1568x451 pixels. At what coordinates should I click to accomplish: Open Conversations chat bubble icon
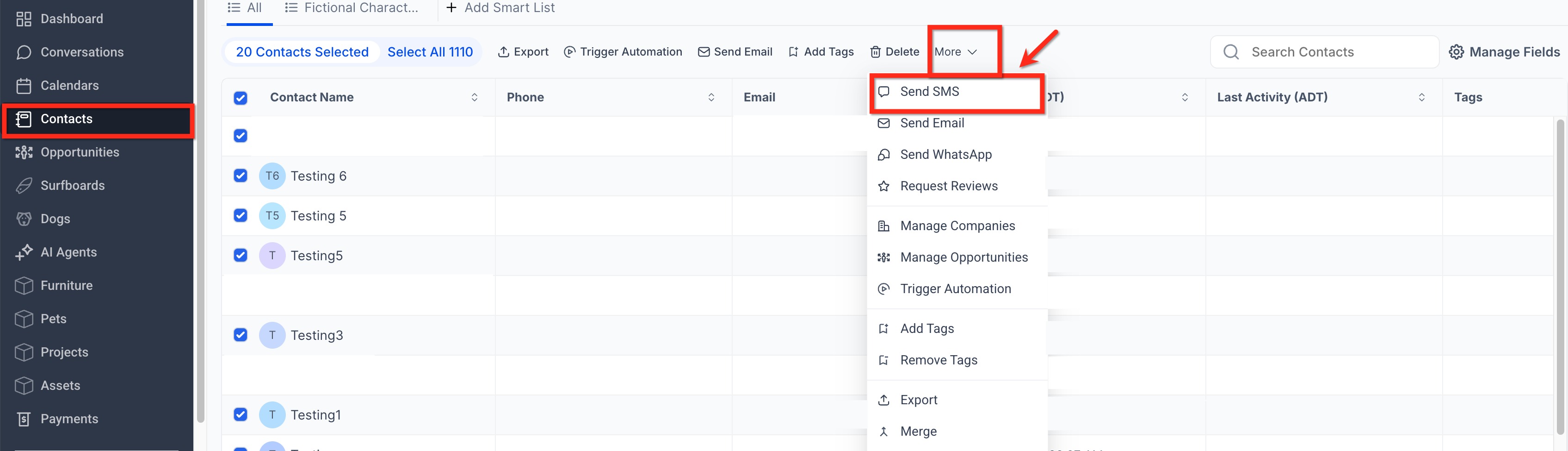[24, 52]
